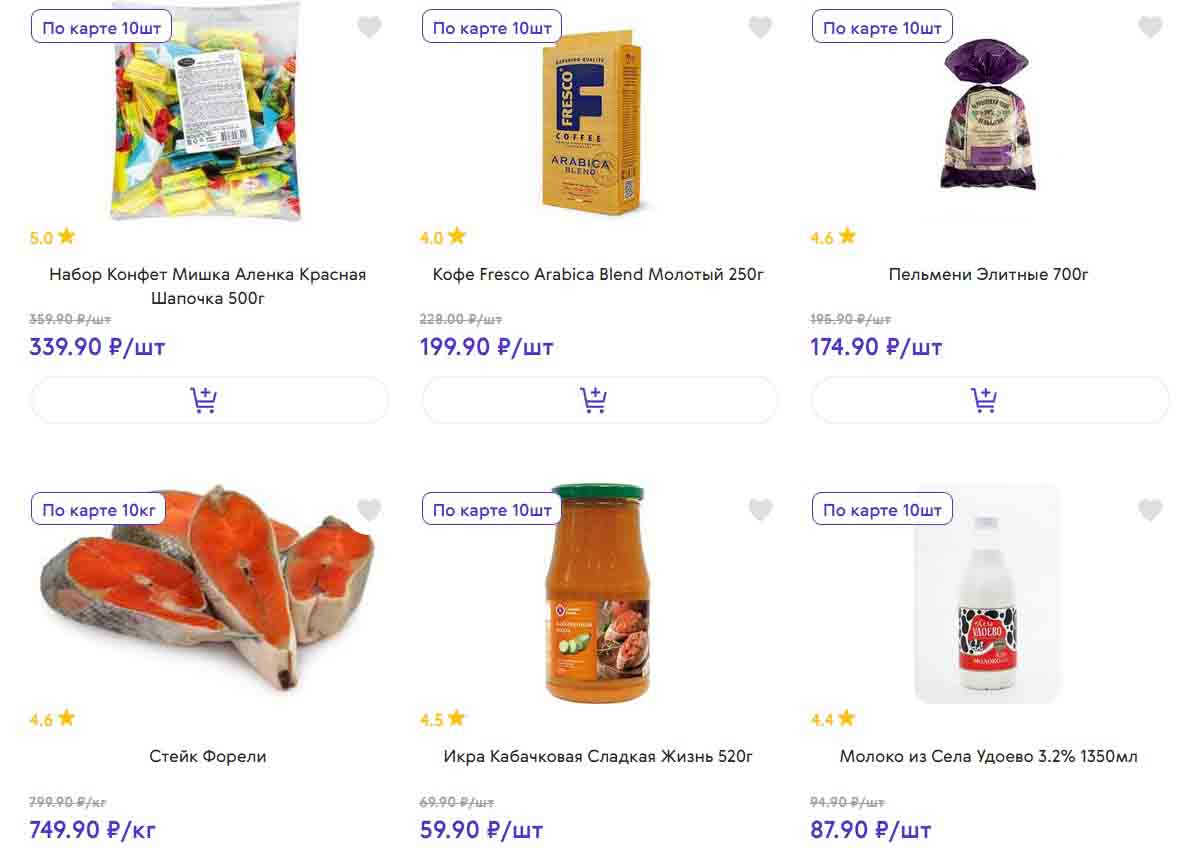
Task: Open Икра Кабачковая Сладкая Жизнь link
Action: click(598, 756)
